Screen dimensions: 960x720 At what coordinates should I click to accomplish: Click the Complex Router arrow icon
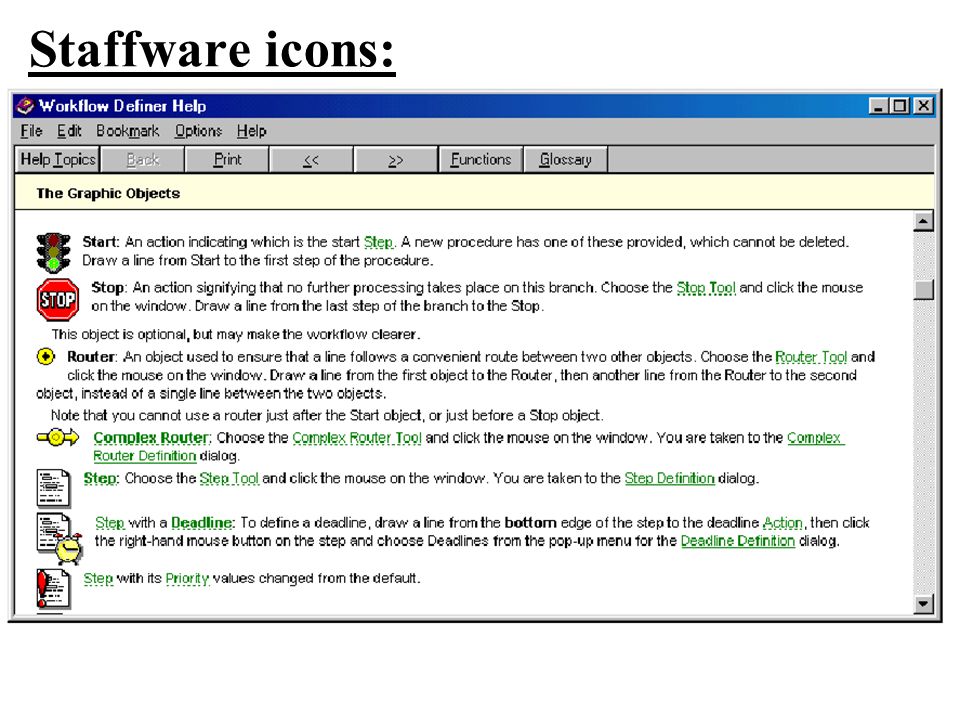click(x=58, y=437)
